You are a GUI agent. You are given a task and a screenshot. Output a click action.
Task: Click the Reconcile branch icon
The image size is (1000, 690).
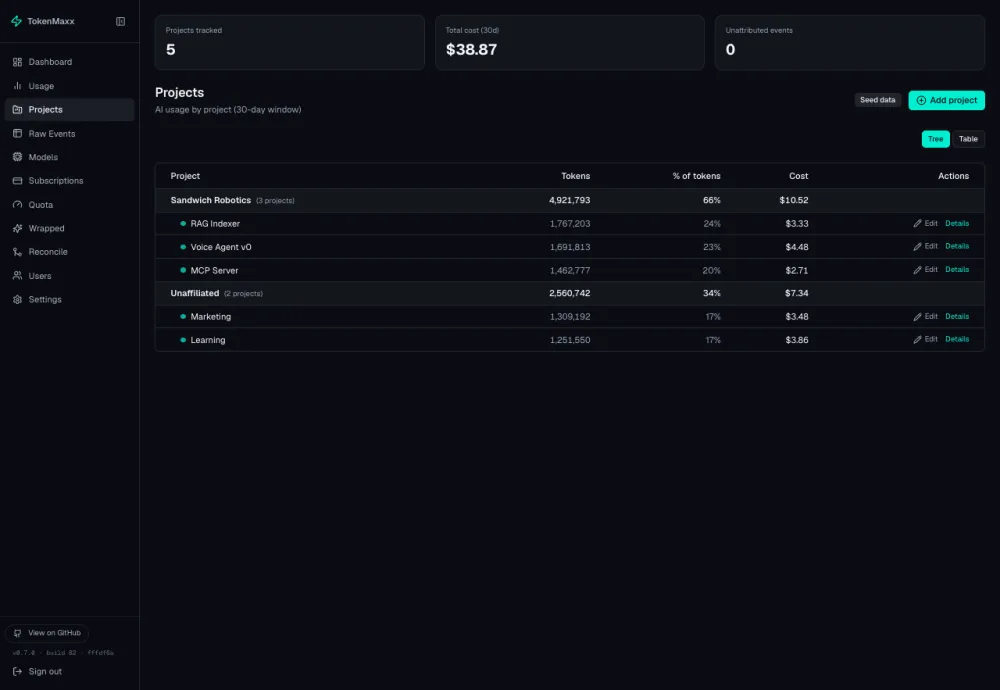[17, 252]
